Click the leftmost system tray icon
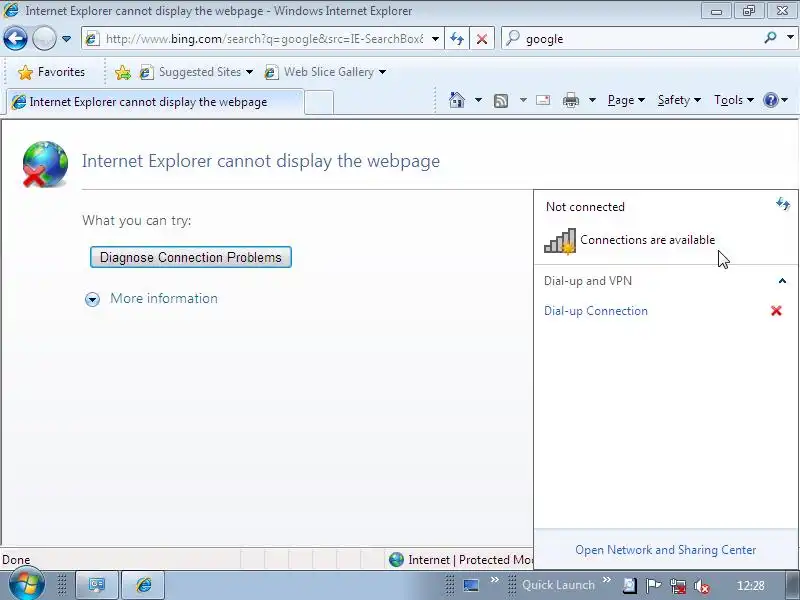 tap(629, 586)
